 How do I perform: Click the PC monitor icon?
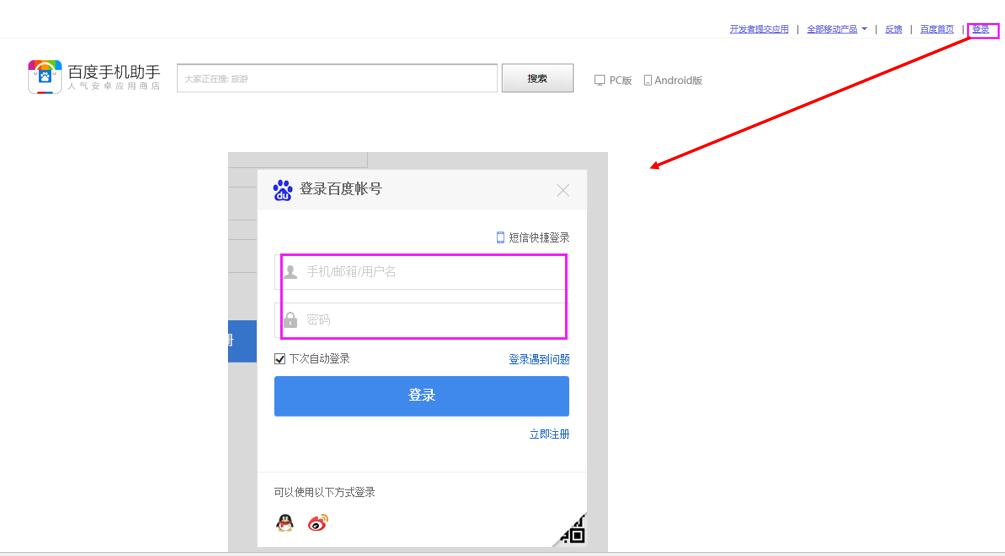[x=599, y=80]
